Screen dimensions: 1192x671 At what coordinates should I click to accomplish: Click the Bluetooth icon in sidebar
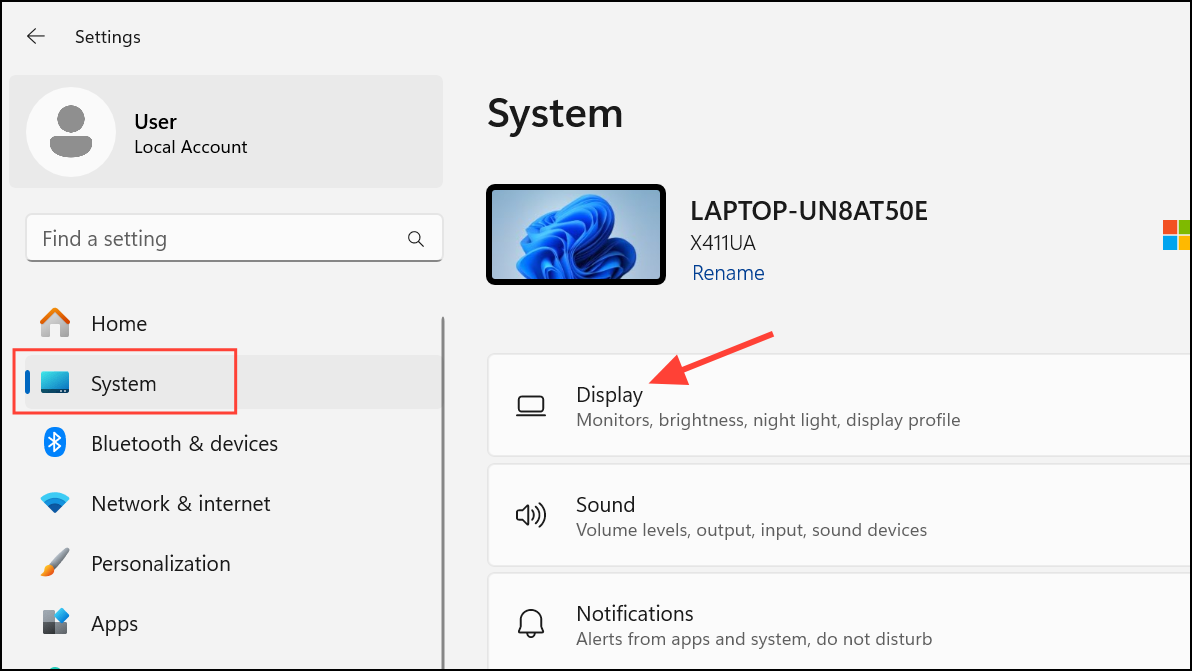[x=55, y=442]
